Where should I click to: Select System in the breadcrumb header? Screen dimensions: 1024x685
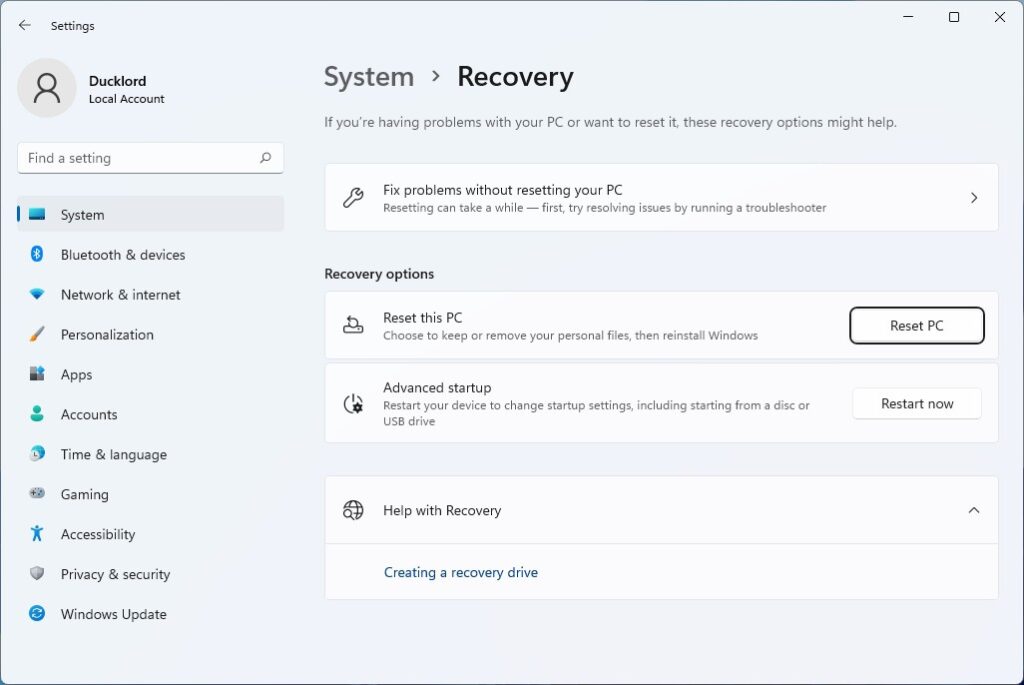tap(369, 76)
